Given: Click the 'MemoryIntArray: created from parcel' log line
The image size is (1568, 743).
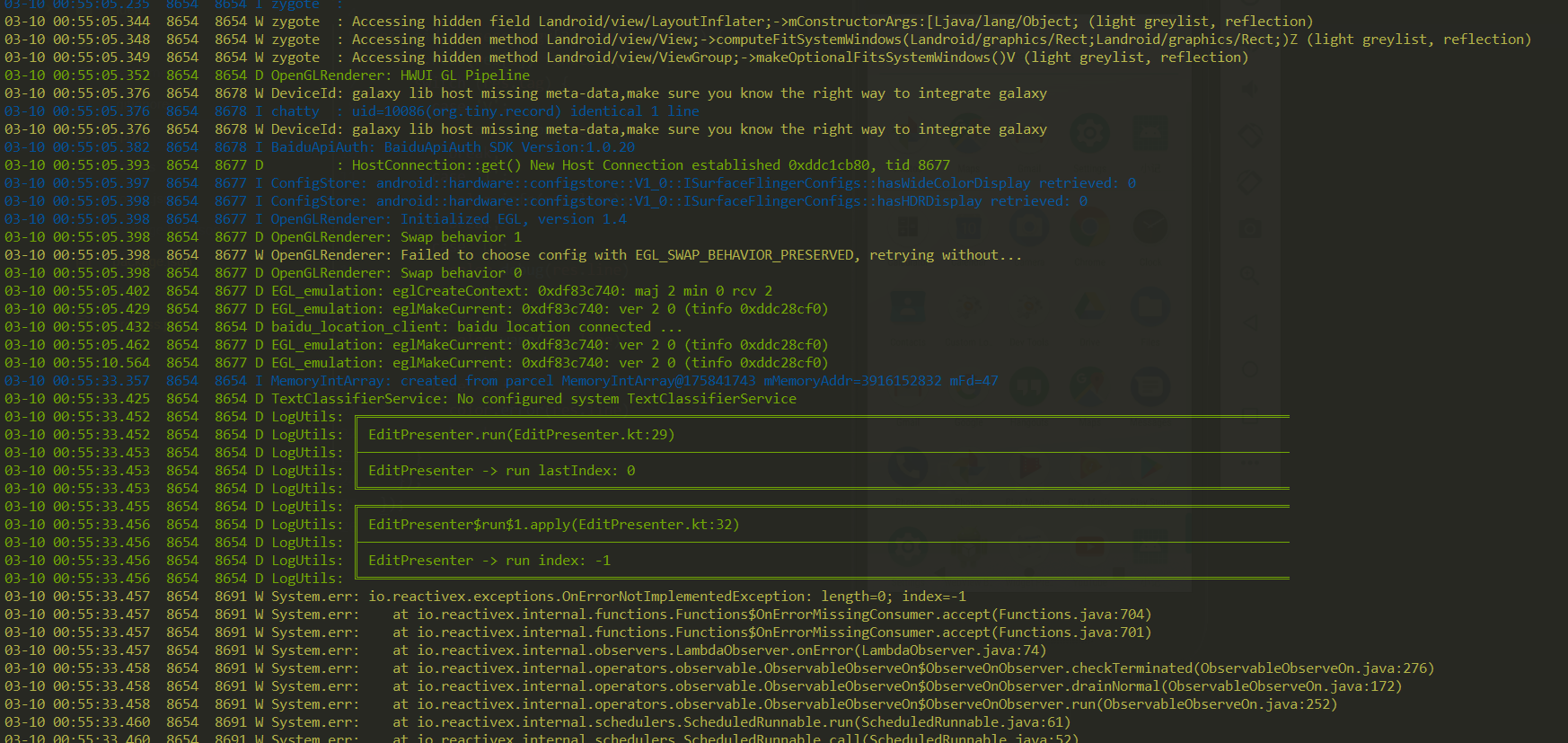Looking at the screenshot, I should 501,381.
